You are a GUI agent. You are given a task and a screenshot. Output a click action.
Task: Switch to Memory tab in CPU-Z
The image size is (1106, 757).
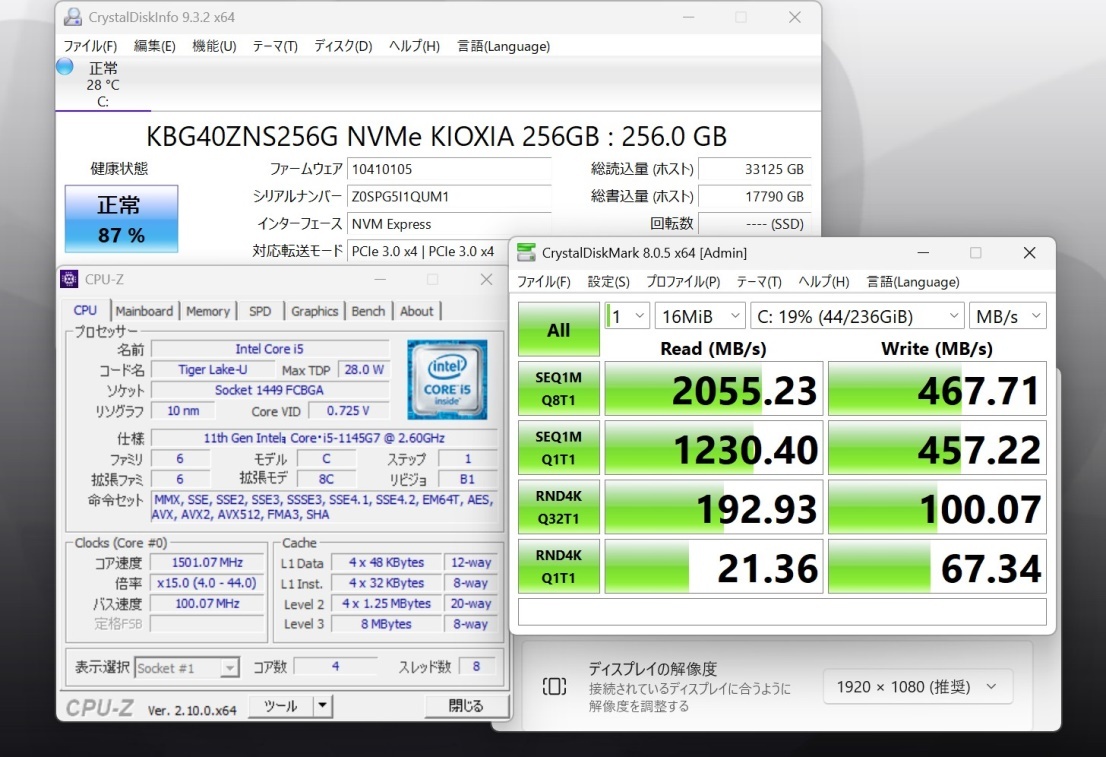coord(208,311)
